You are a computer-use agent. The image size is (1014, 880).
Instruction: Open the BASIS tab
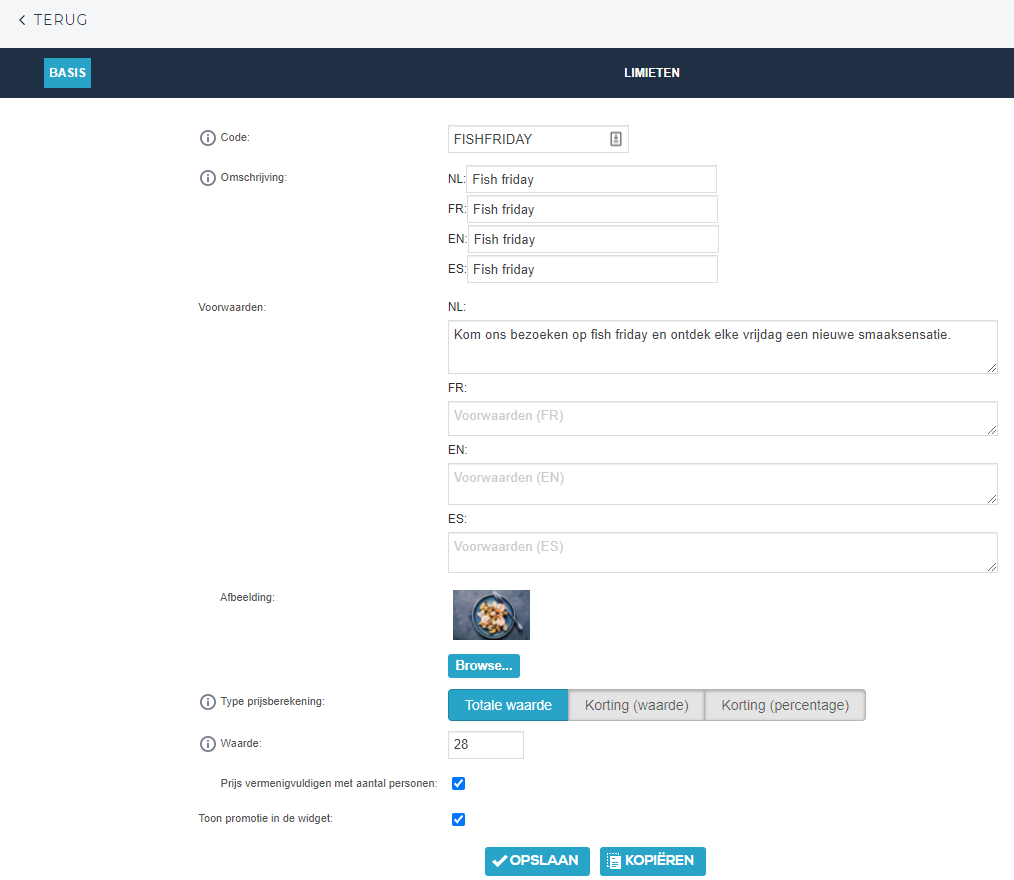67,73
